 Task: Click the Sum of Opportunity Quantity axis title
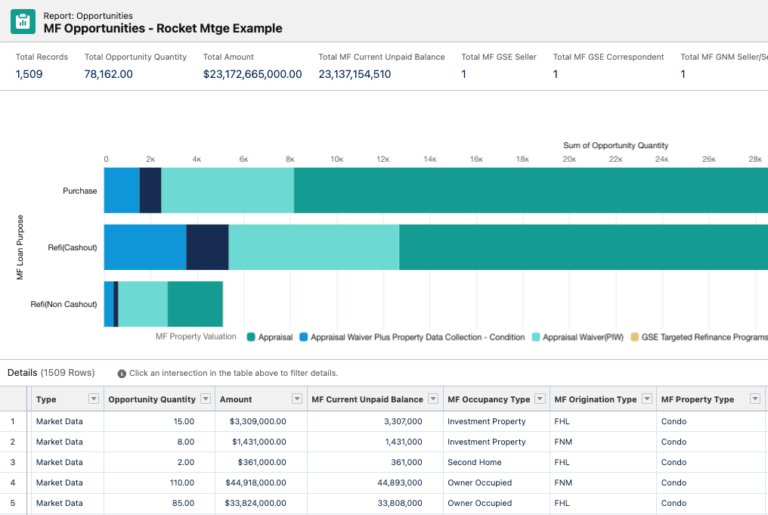pyautogui.click(x=616, y=146)
